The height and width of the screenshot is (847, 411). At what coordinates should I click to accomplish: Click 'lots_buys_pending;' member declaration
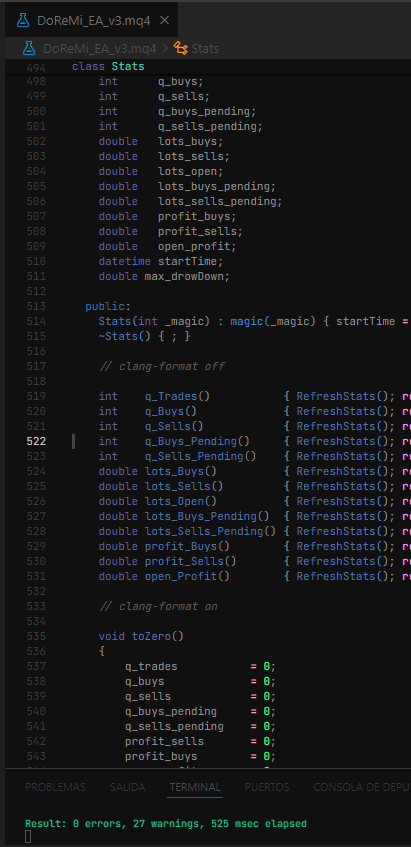217,186
